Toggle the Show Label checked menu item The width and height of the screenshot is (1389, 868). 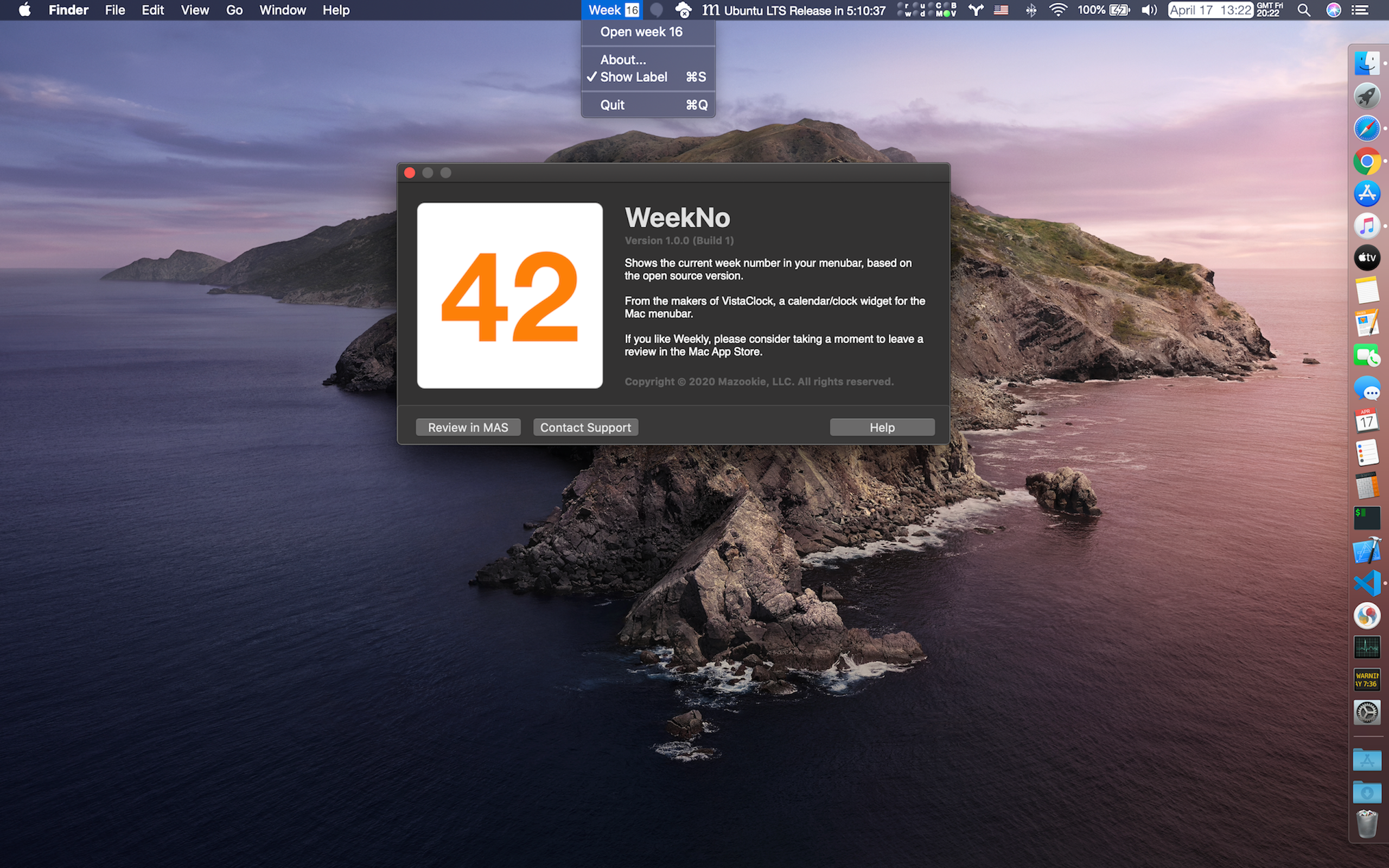[648, 77]
